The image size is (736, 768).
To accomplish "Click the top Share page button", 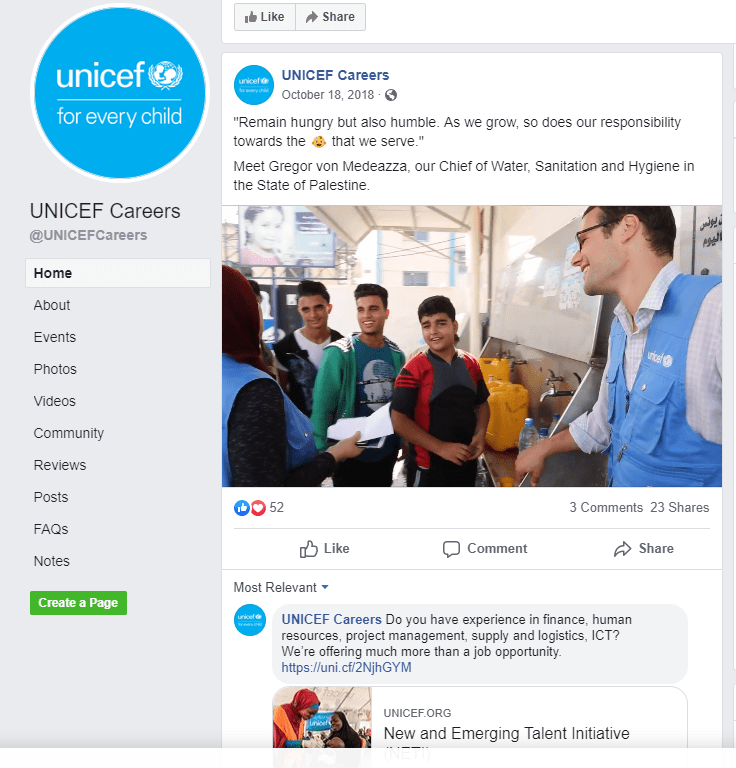I will 331,17.
